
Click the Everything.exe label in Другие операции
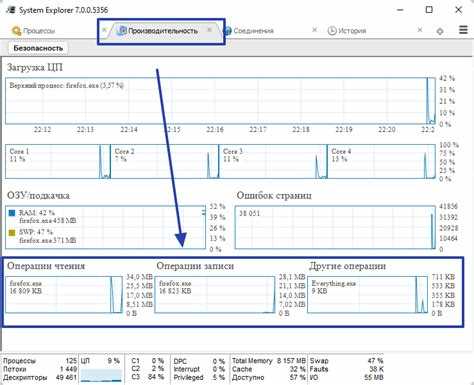click(x=333, y=283)
